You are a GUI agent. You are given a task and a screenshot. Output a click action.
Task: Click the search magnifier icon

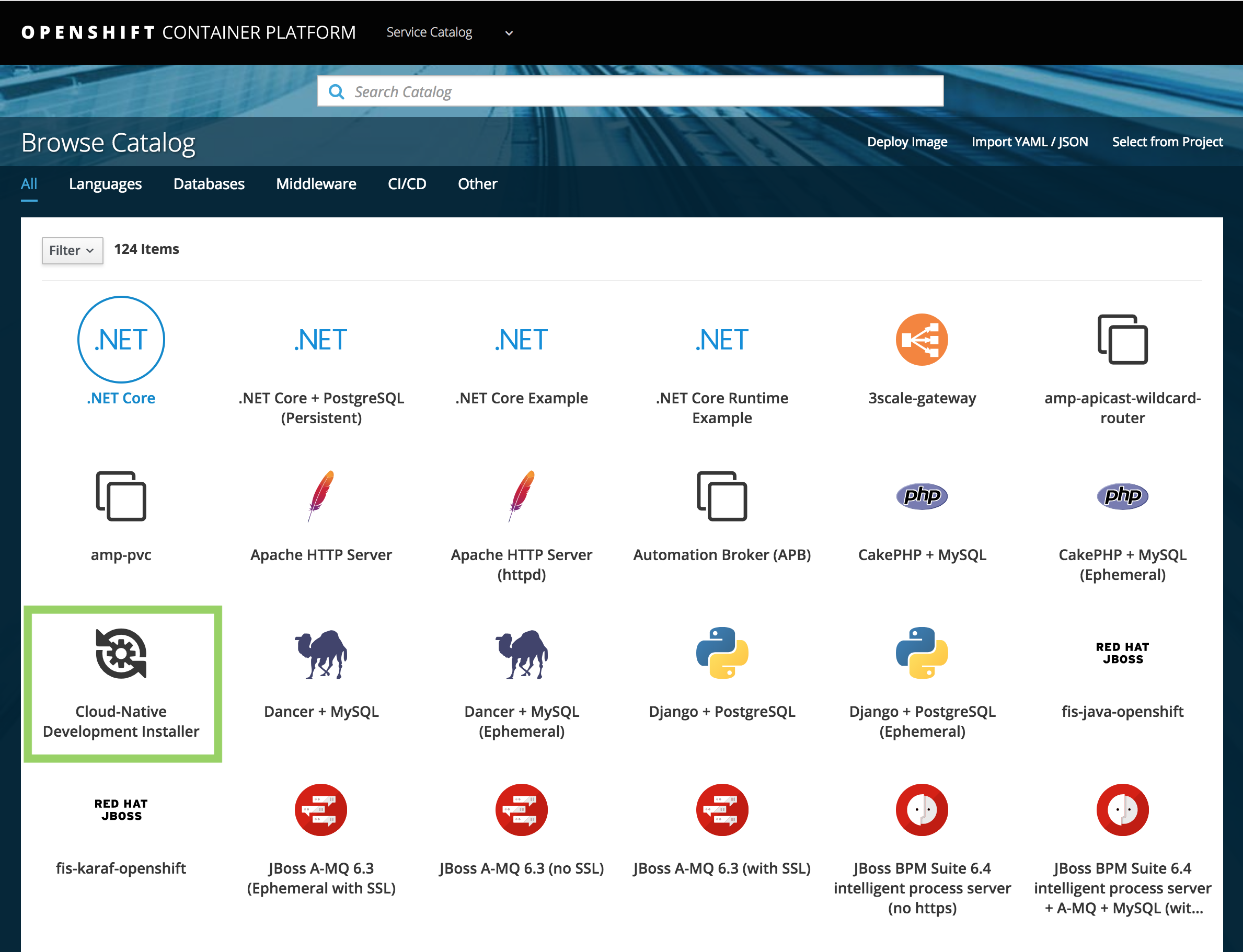(x=336, y=91)
